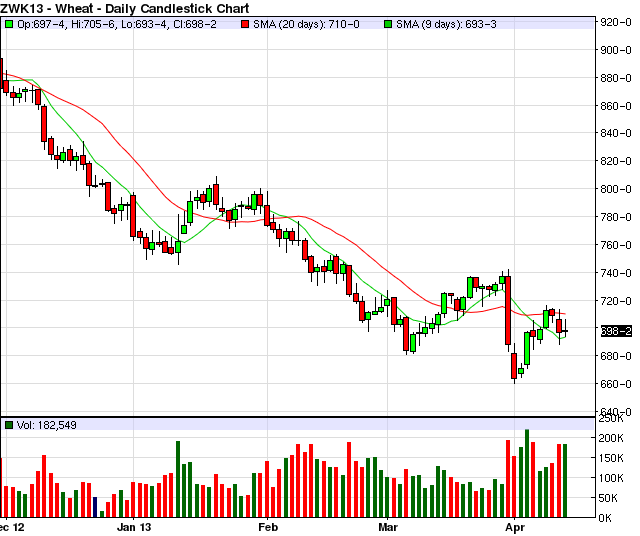Click the '900-0' price axis label
The image size is (640, 536).
click(616, 50)
